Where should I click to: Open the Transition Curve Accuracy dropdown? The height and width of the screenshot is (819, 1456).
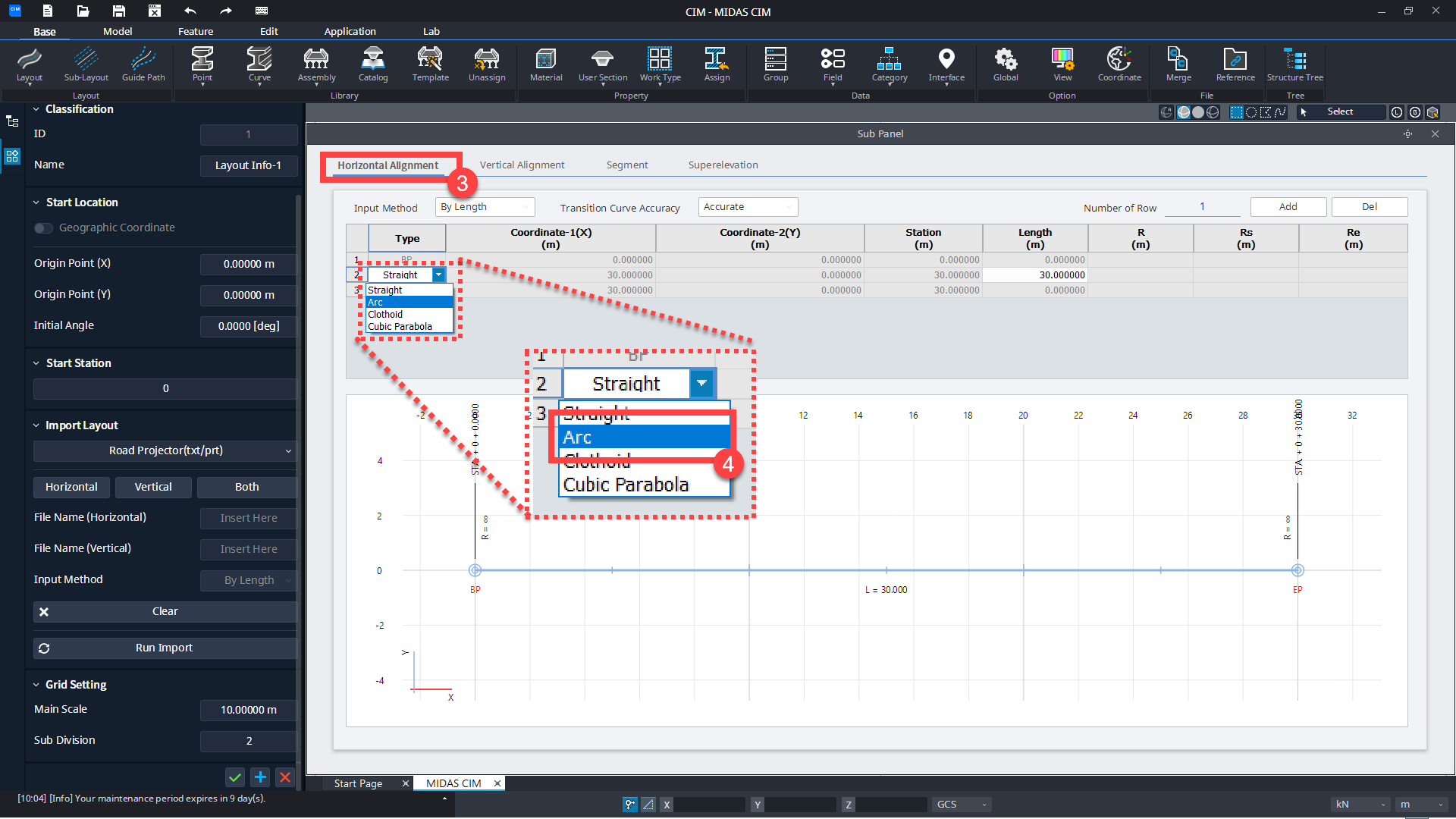tap(747, 206)
